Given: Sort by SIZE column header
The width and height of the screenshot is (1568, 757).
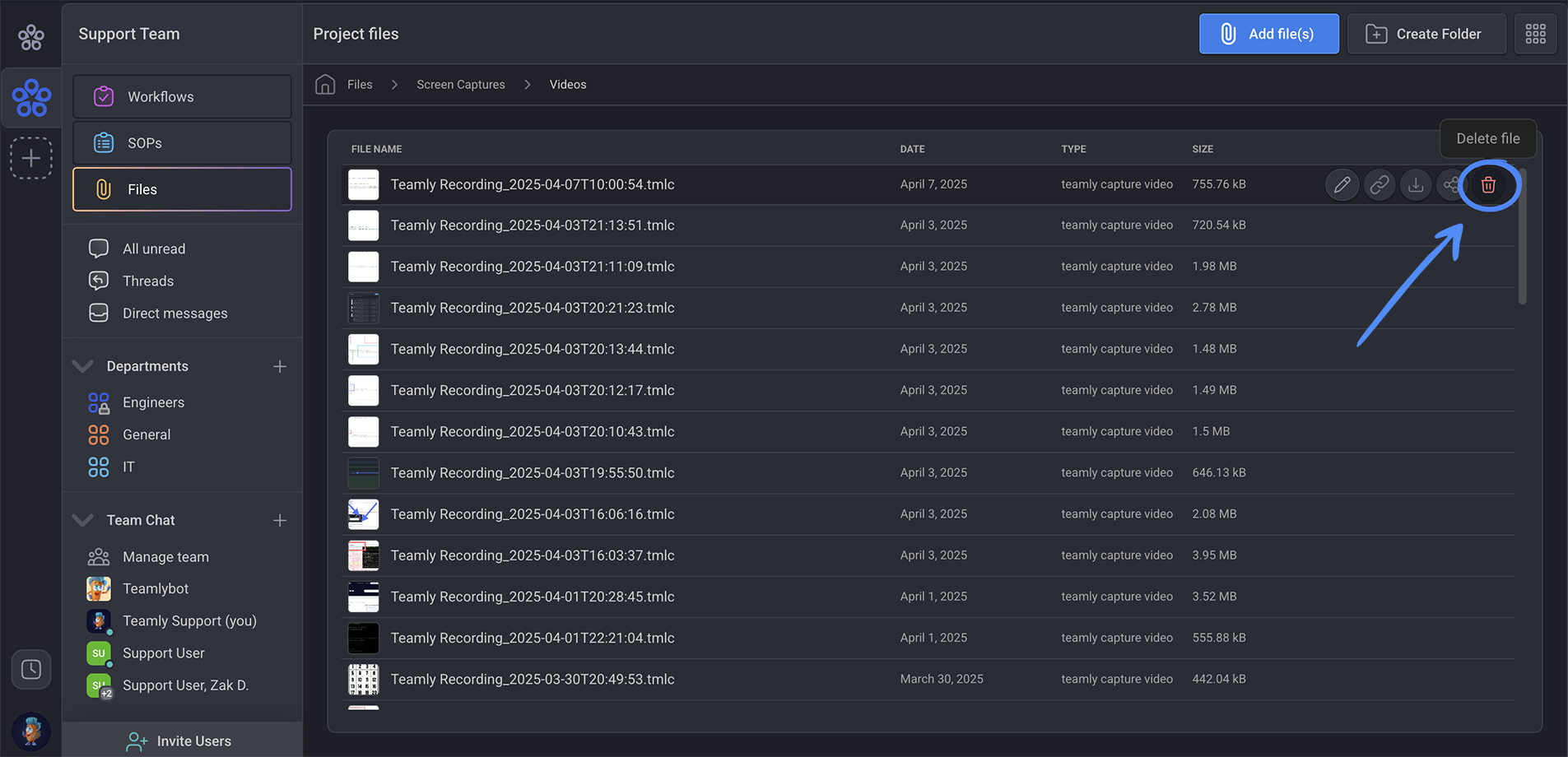Looking at the screenshot, I should pyautogui.click(x=1203, y=149).
